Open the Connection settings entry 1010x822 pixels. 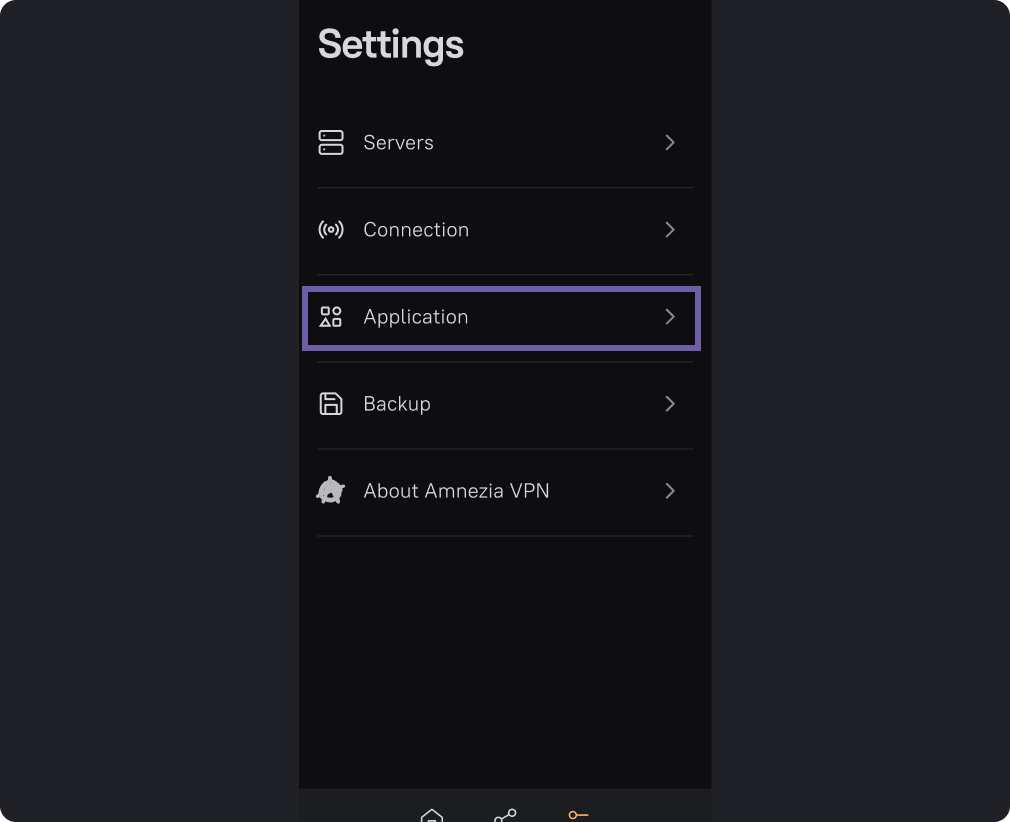[x=416, y=230]
